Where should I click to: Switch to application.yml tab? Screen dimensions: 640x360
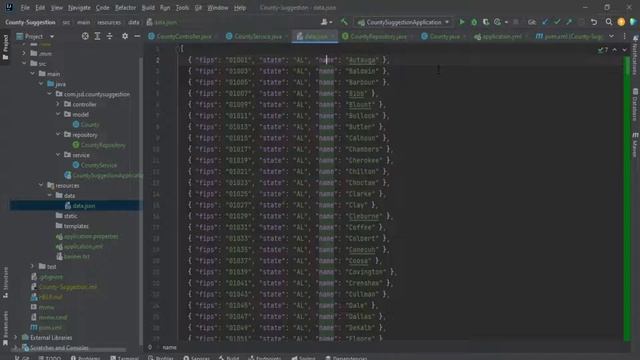(500, 36)
